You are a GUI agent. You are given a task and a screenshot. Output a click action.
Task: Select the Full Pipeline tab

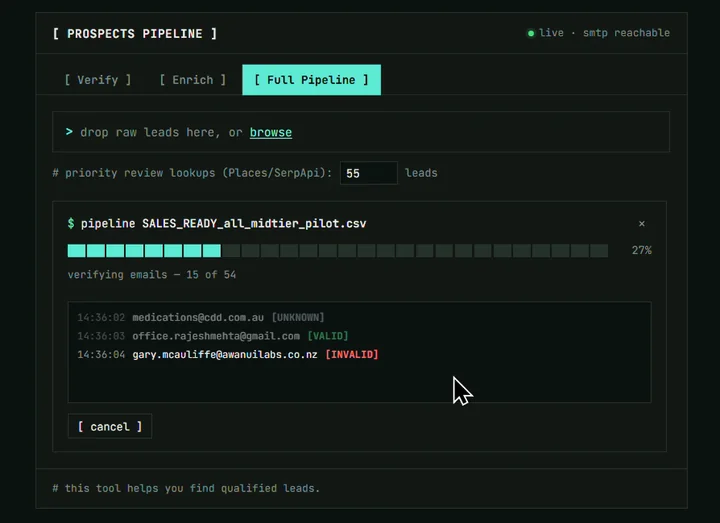point(311,80)
